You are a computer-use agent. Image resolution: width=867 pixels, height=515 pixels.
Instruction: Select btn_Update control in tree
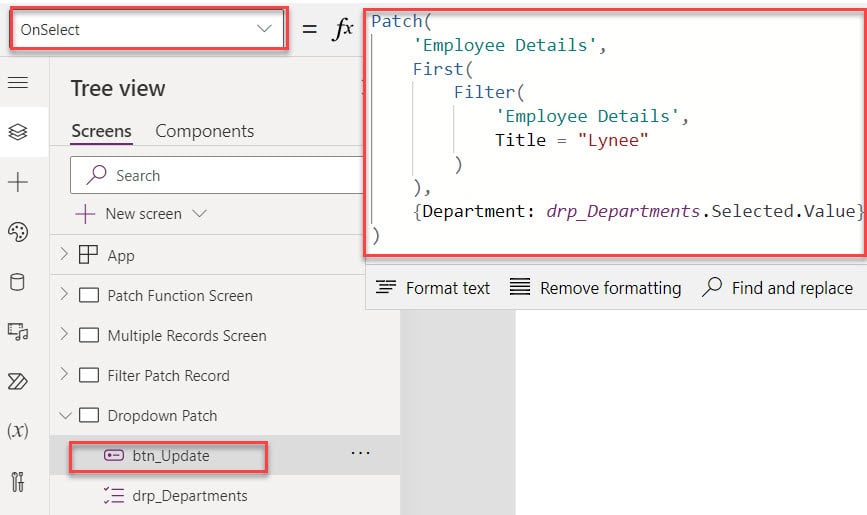(x=171, y=456)
